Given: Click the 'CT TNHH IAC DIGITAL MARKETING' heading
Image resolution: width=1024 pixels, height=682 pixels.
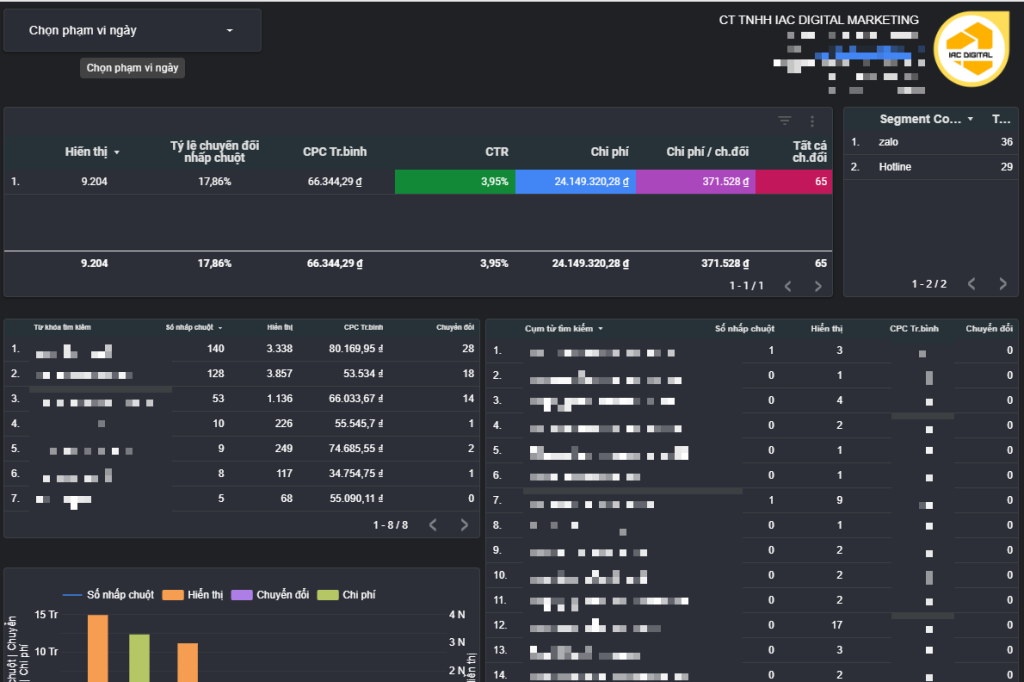Looking at the screenshot, I should (818, 20).
